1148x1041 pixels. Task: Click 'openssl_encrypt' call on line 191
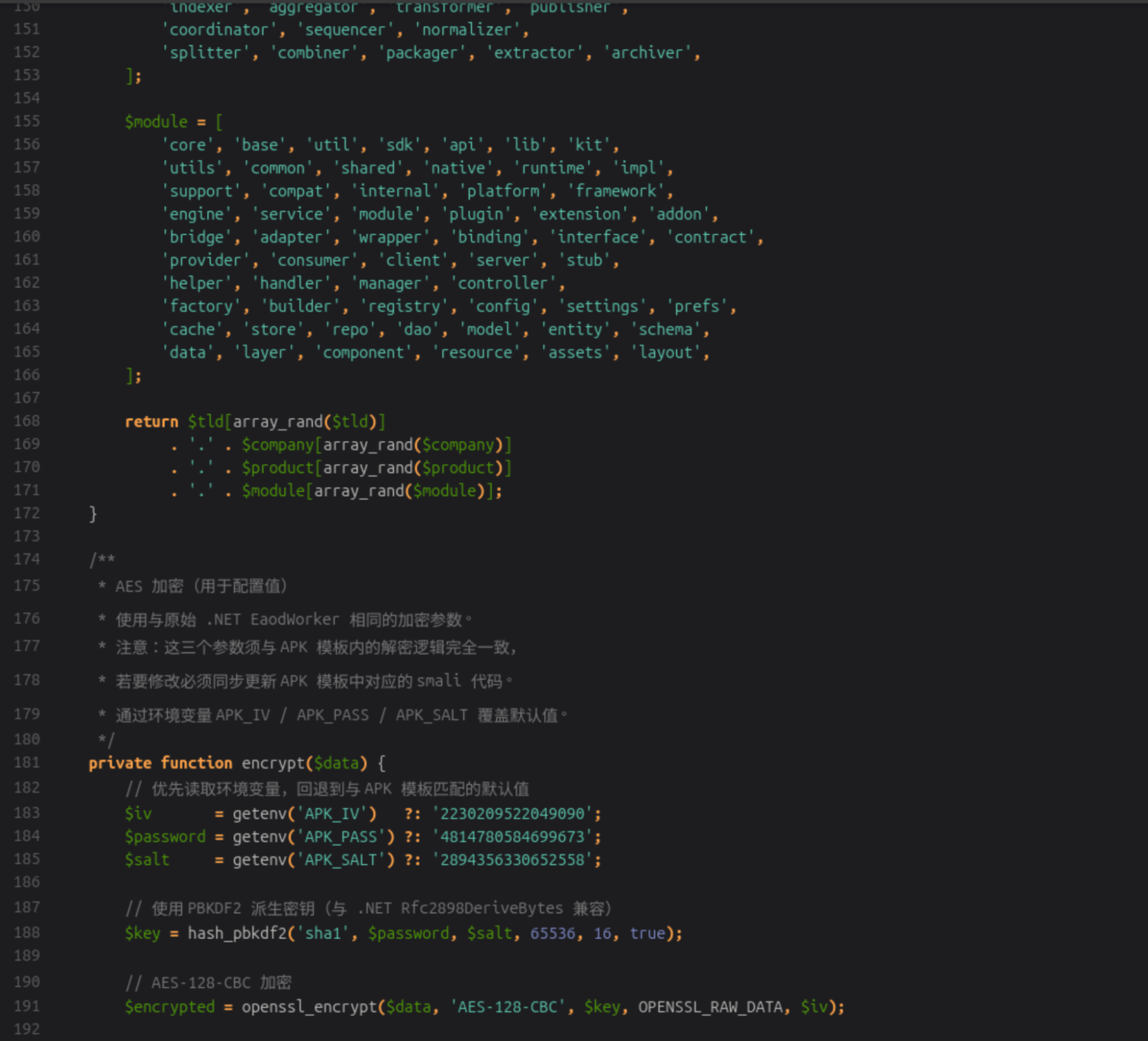point(309,1007)
